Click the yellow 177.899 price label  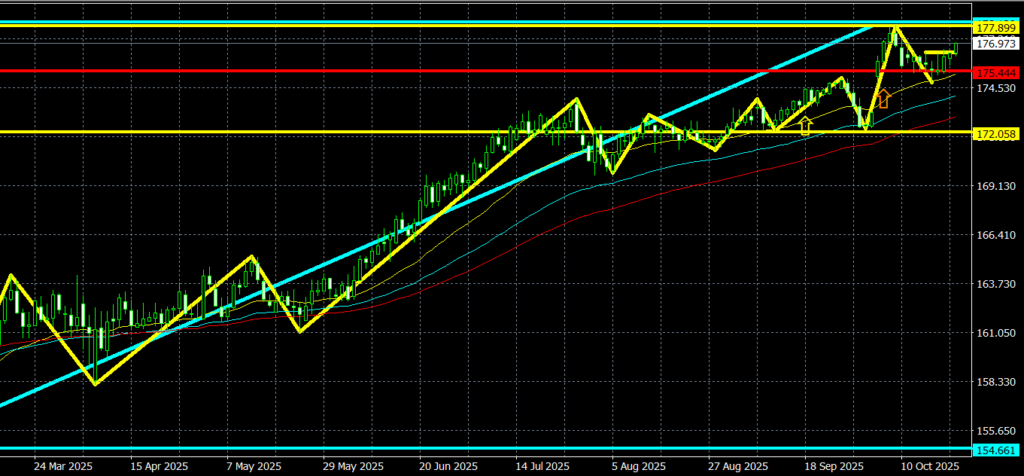click(x=994, y=29)
